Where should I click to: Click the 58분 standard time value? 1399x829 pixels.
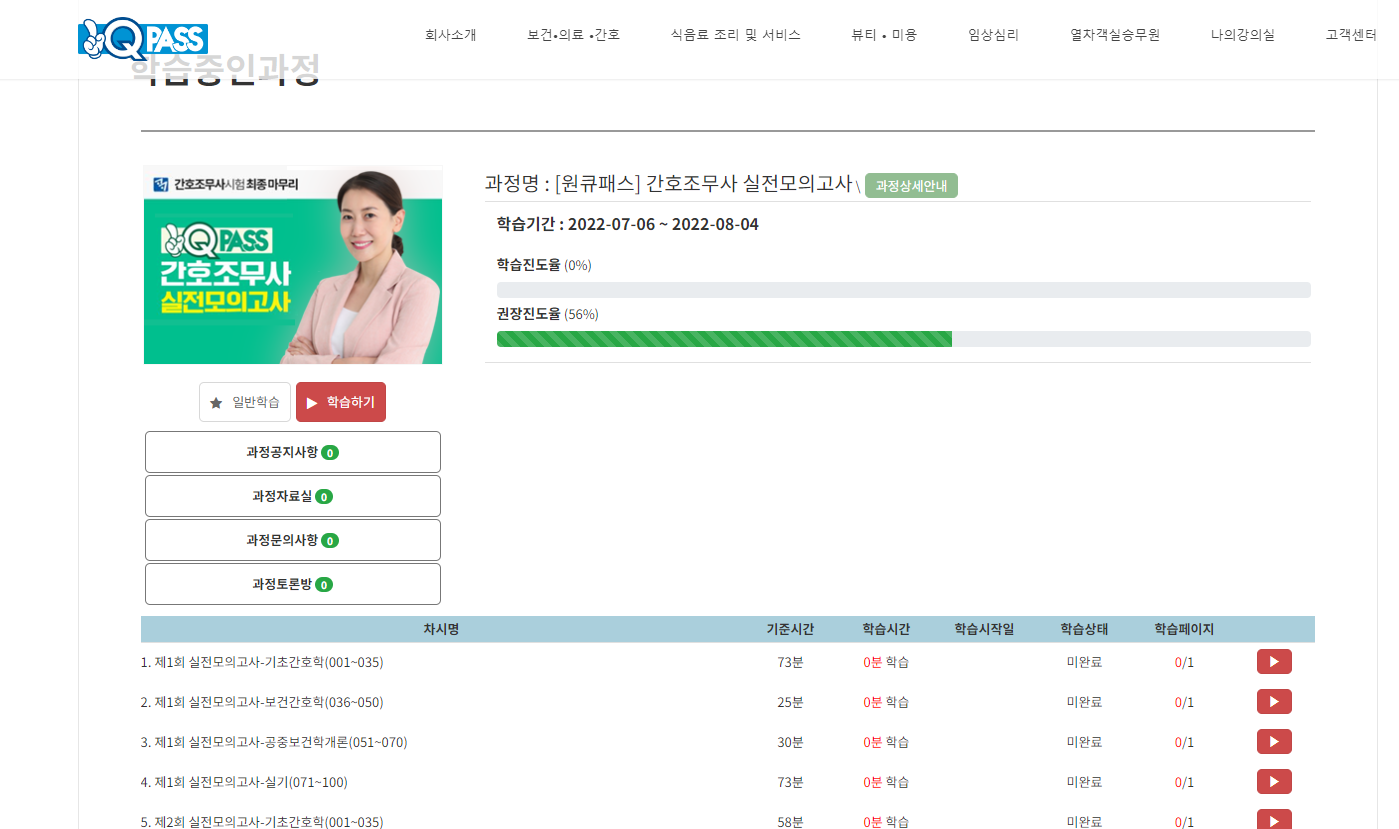[790, 822]
